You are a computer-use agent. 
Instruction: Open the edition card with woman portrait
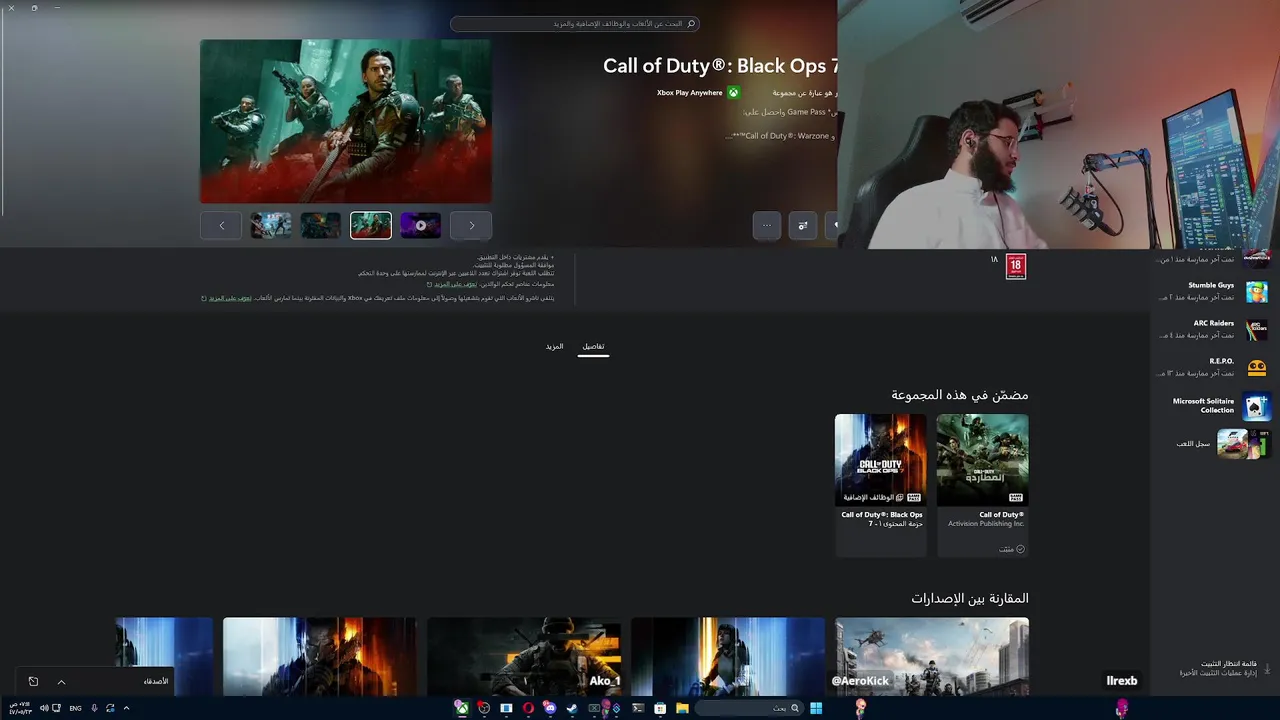tap(728, 656)
